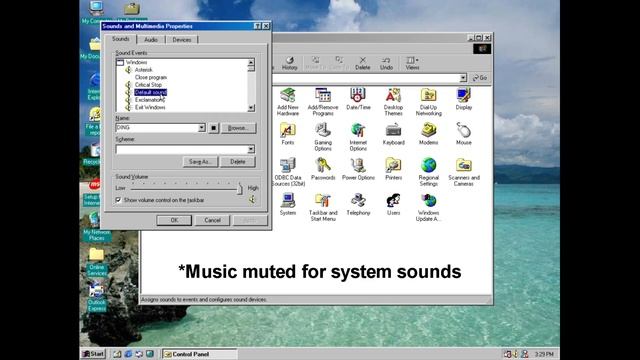Click Sound Events scrollbar down arrow
The width and height of the screenshot is (640, 360).
pos(251,108)
